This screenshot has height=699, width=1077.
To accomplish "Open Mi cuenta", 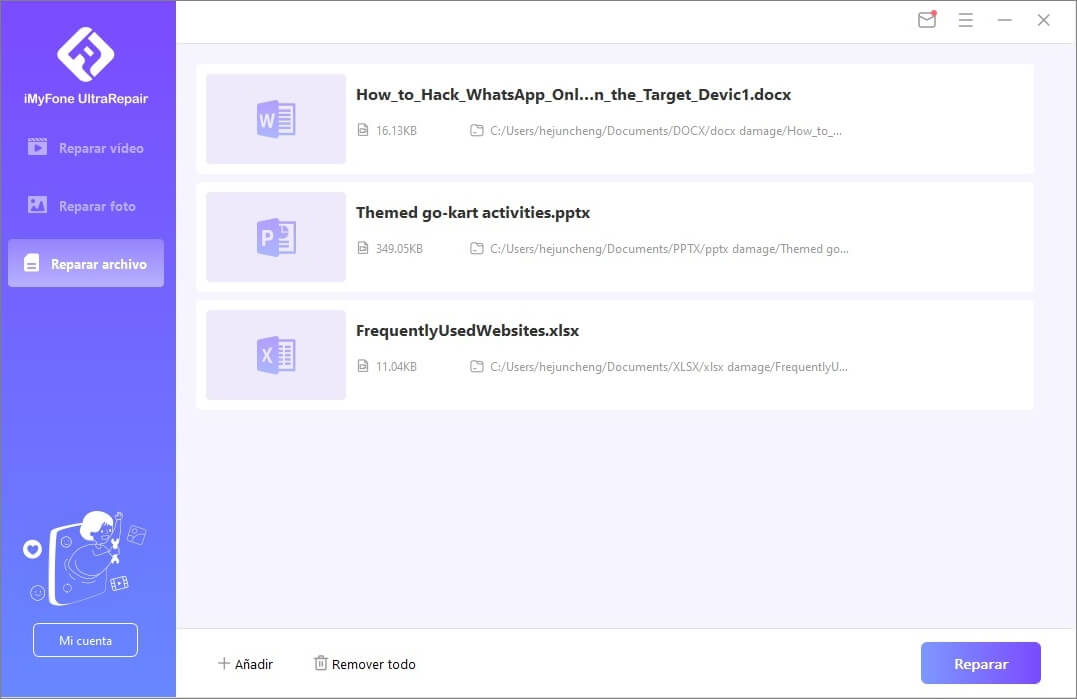I will (x=85, y=640).
